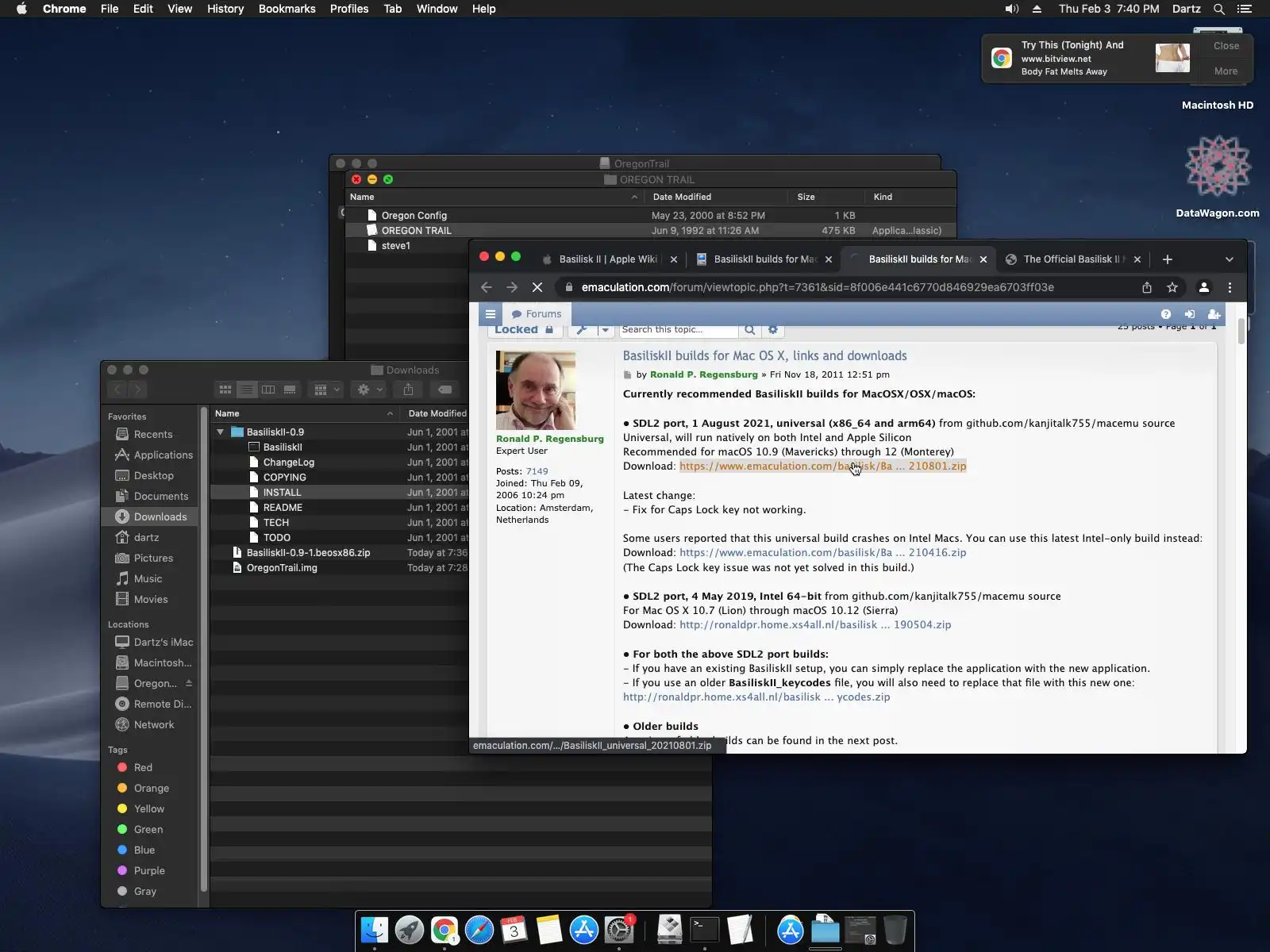
Task: Eject the Oregon volume in Finder sidebar
Action: pyautogui.click(x=189, y=683)
